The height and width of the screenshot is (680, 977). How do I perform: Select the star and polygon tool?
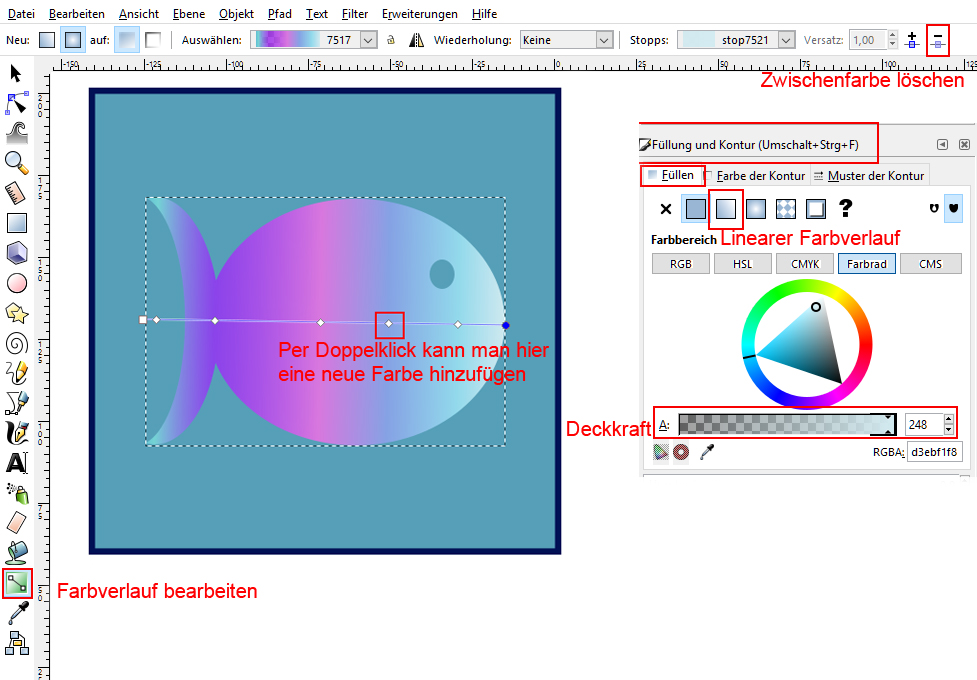coord(17,313)
